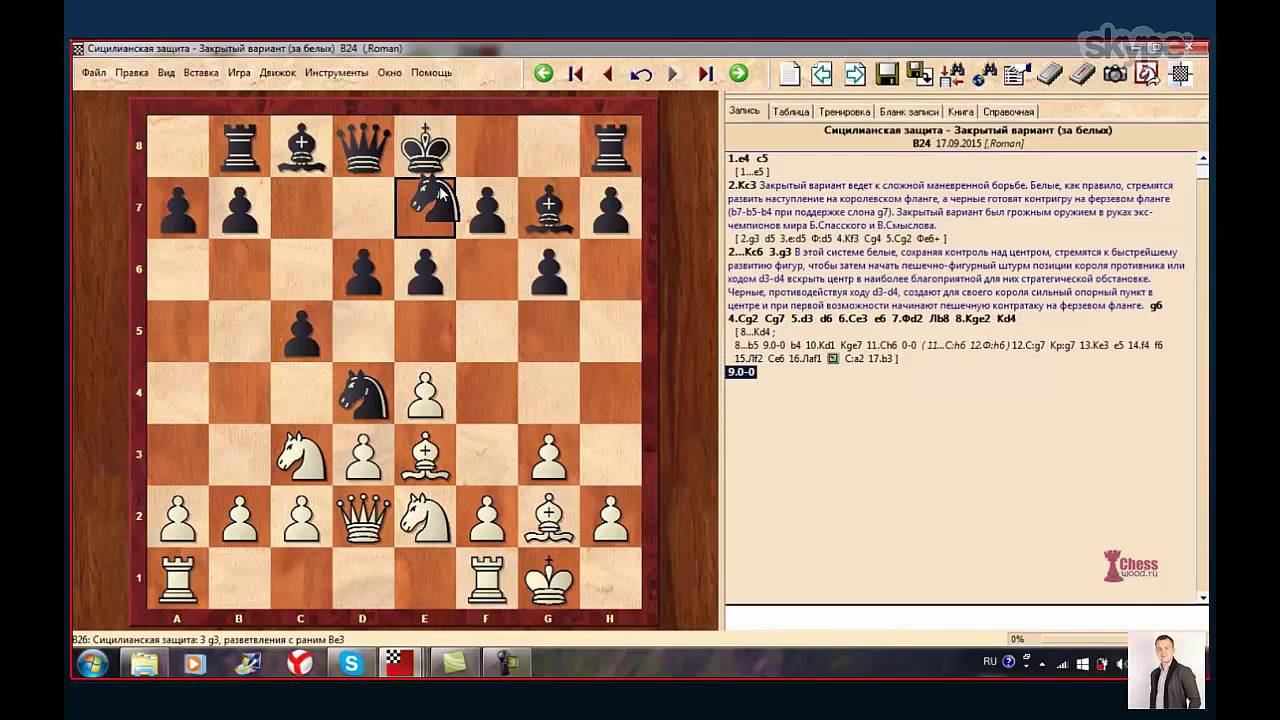Viewport: 1280px width, 720px height.
Task: Click move 2.Кс3 in the notation
Action: tap(742, 186)
